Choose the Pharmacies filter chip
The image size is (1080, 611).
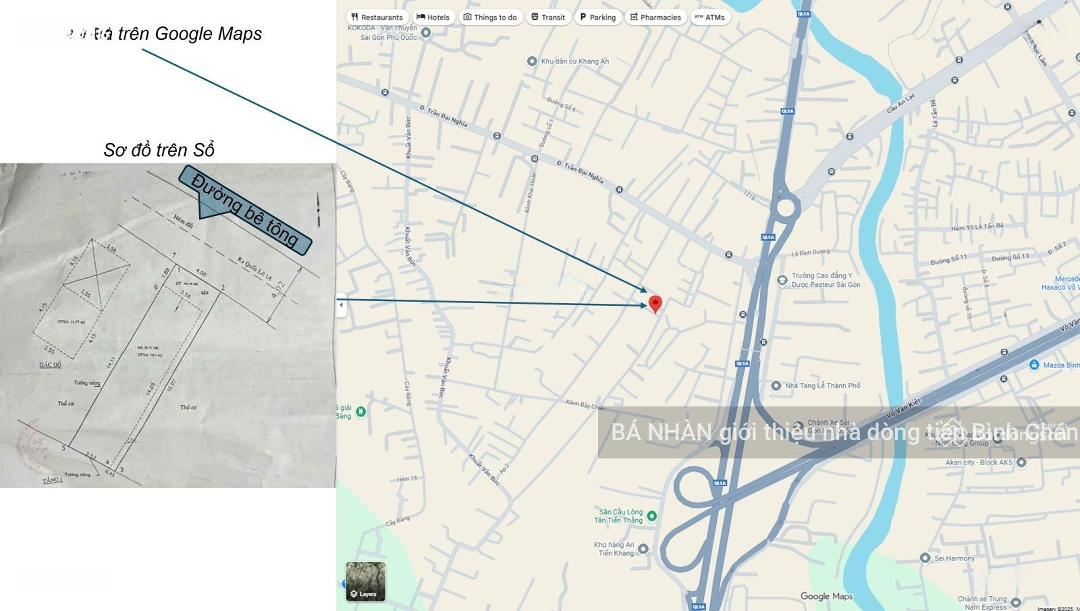coord(655,17)
